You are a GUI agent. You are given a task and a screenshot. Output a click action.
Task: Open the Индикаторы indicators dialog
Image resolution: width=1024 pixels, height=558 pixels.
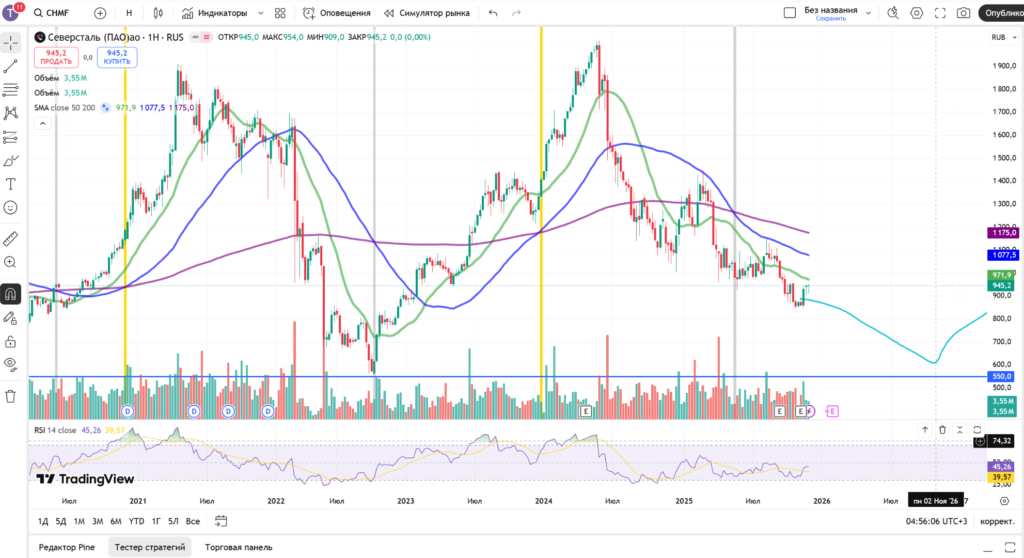[215, 13]
